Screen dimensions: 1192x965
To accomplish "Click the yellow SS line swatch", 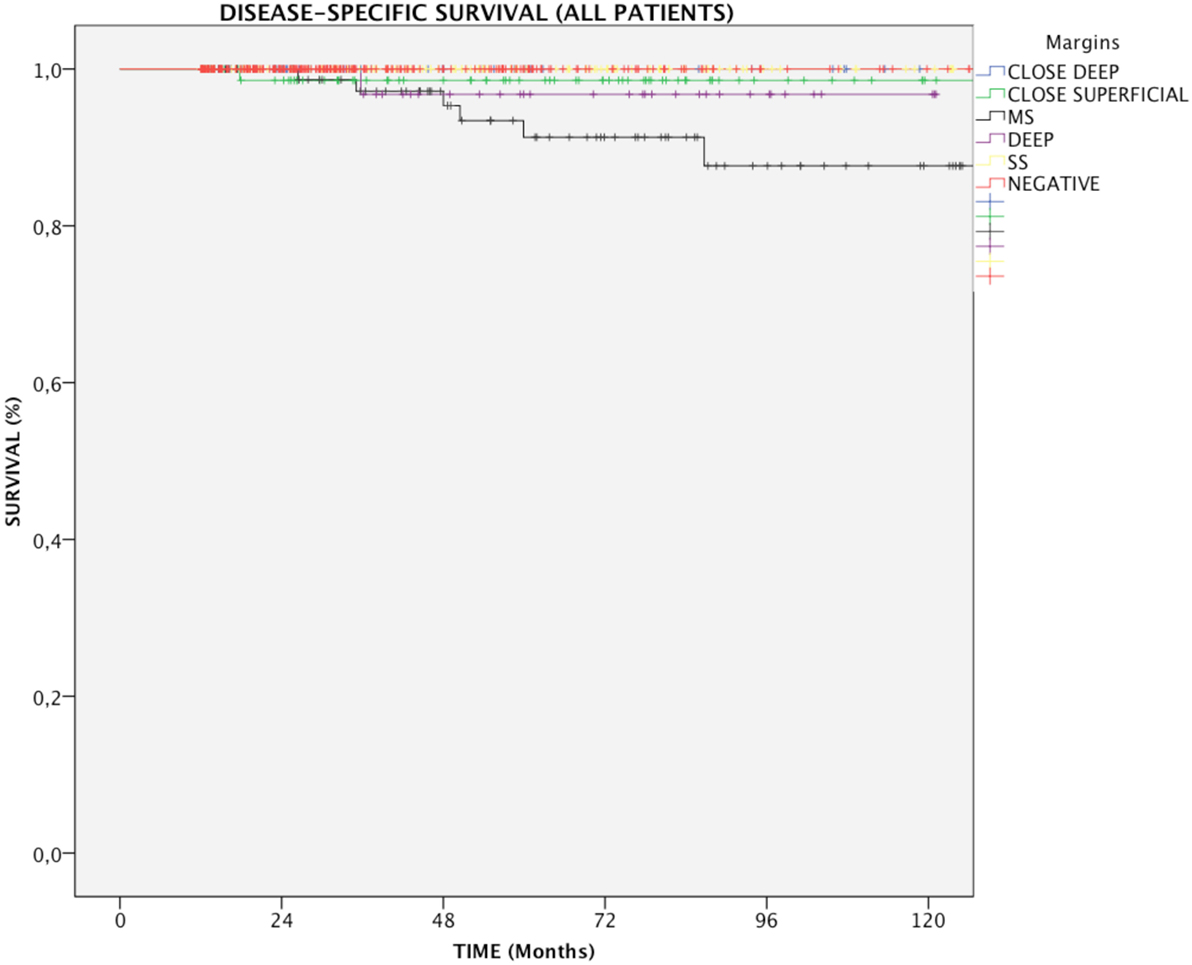I will click(x=990, y=162).
